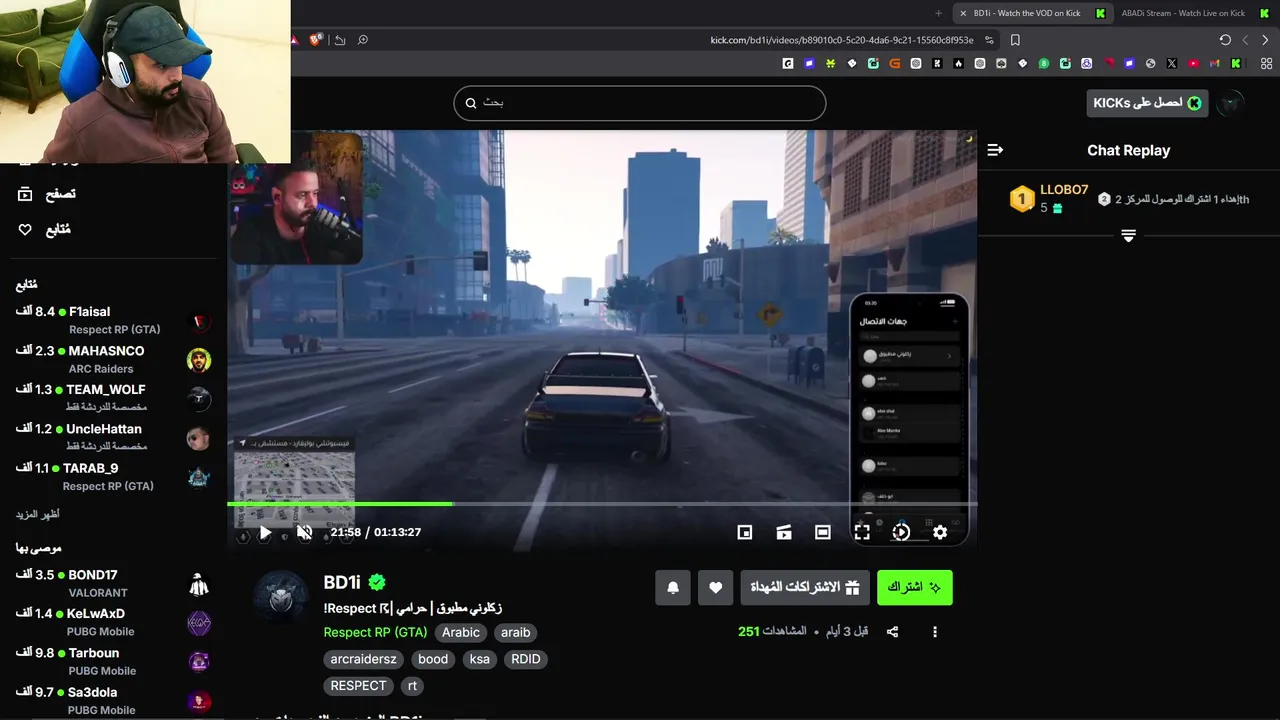
Task: Select the RDID tag
Action: [x=526, y=659]
